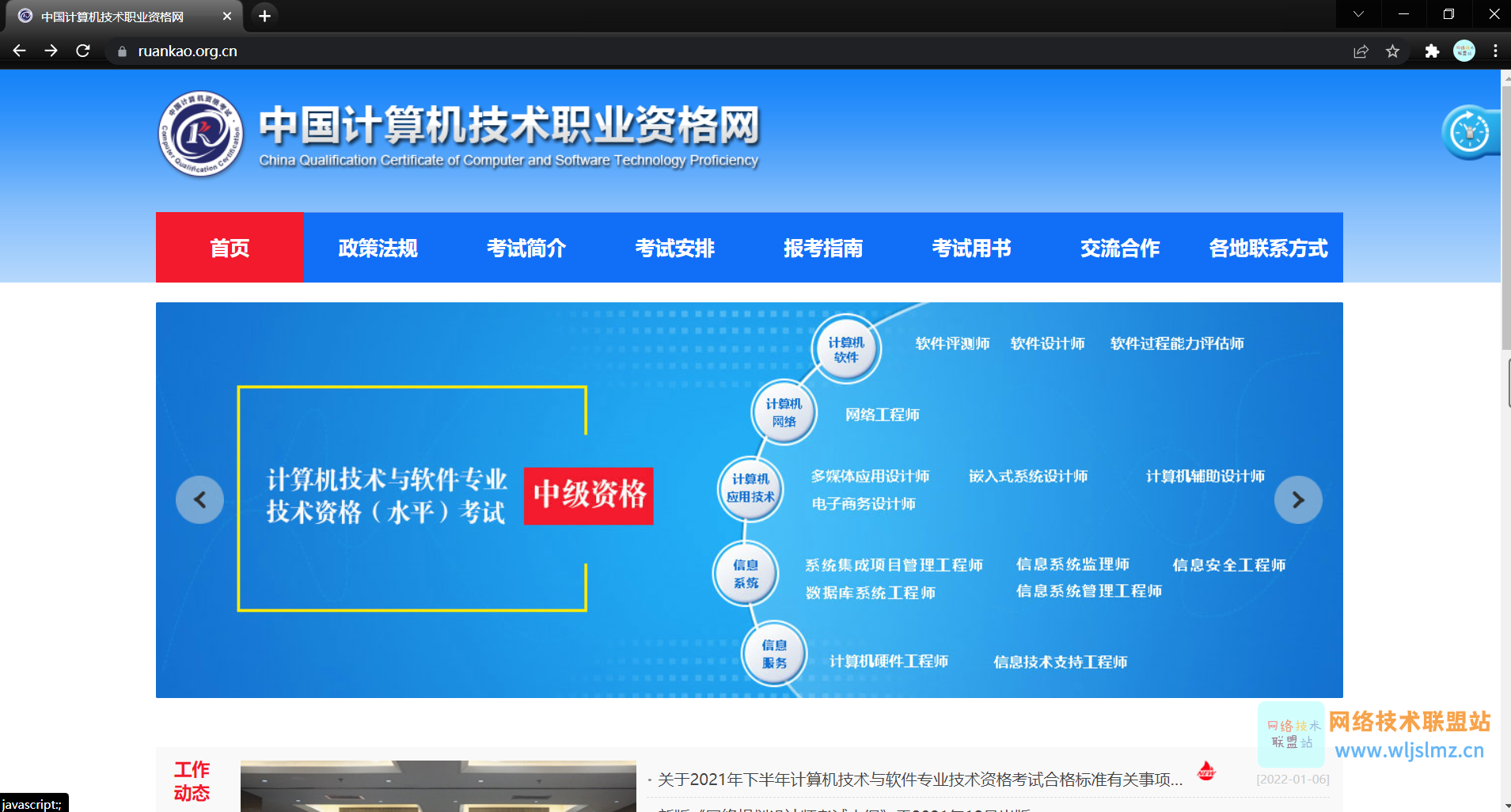Viewport: 1511px width, 812px height.
Task: Open the 各地联系方式 menu item
Action: (1268, 248)
